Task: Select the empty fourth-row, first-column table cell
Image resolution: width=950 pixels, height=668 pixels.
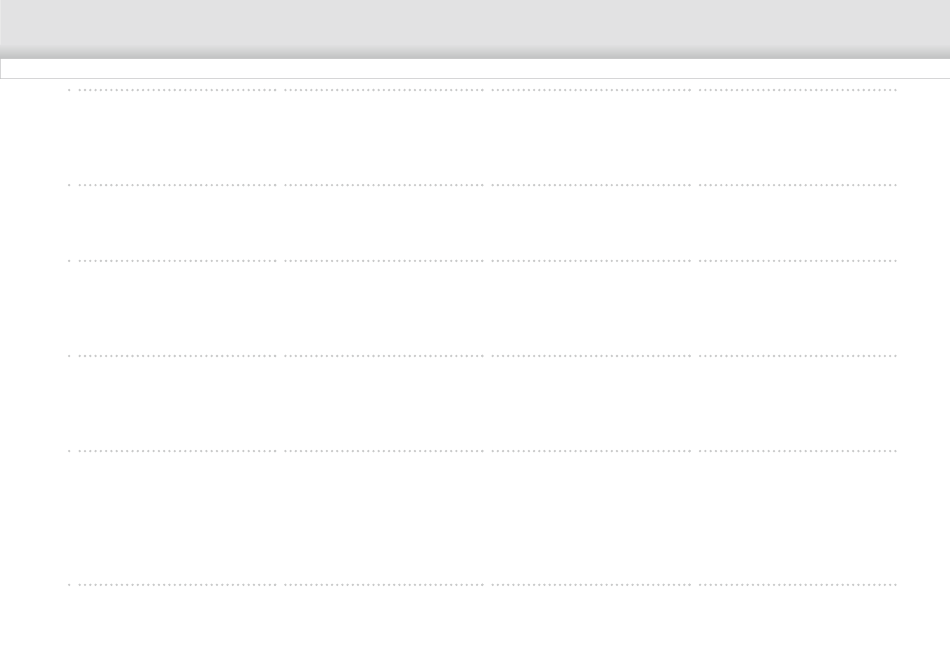Action: 173,403
